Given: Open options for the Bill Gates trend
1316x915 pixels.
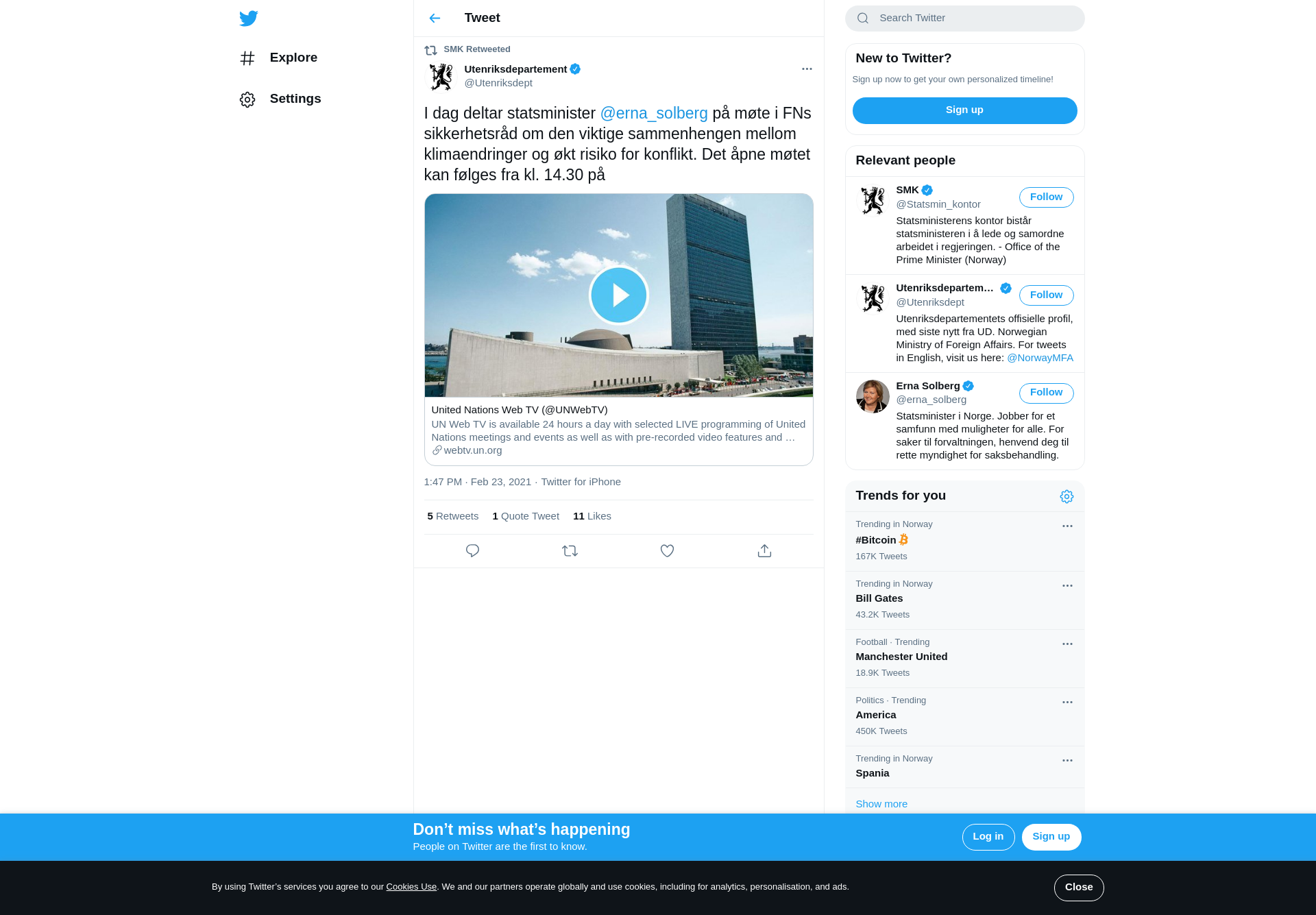Looking at the screenshot, I should click(1067, 586).
